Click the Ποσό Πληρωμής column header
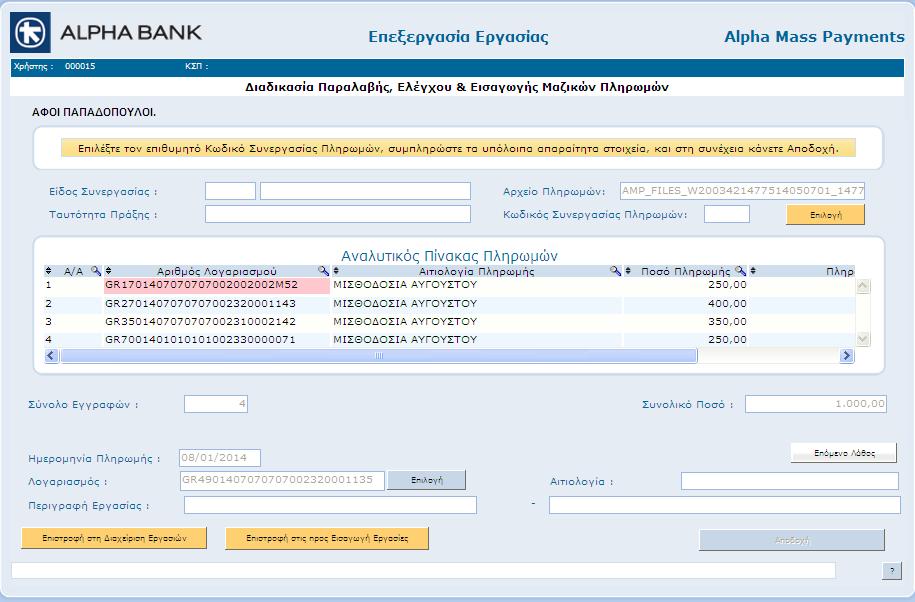Viewport: 915px width, 602px height. (x=685, y=271)
